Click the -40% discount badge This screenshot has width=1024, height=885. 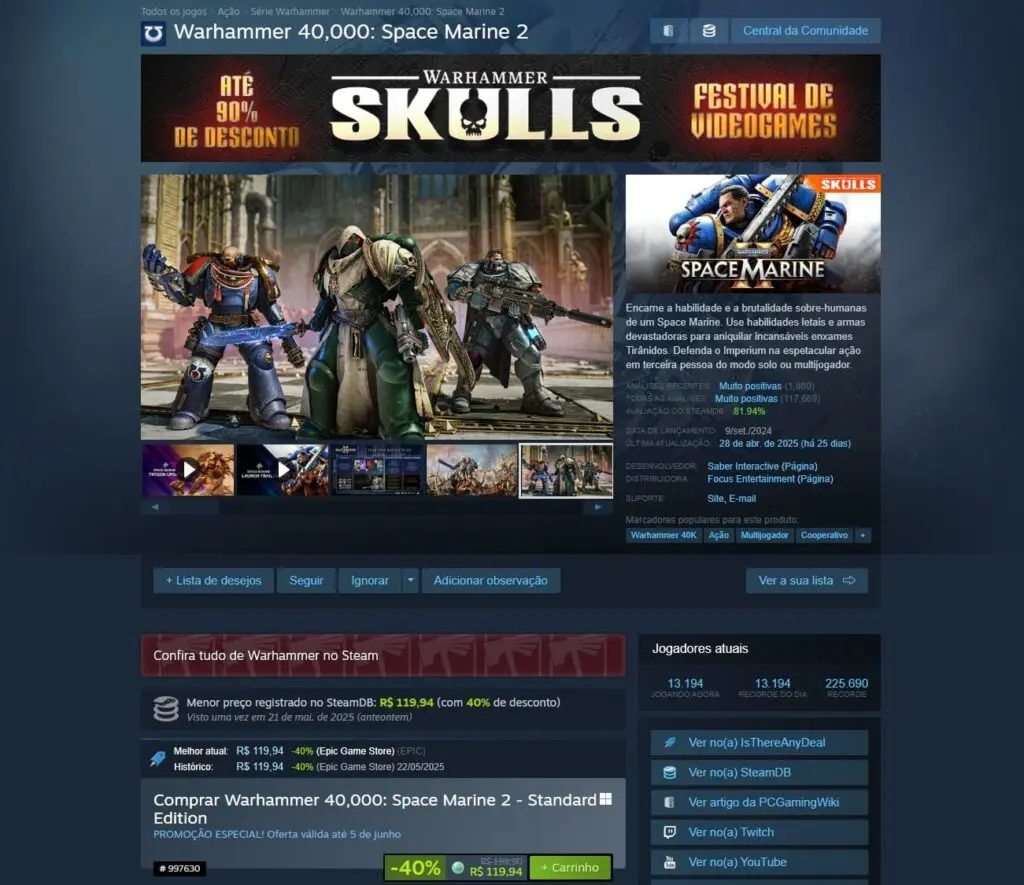415,867
